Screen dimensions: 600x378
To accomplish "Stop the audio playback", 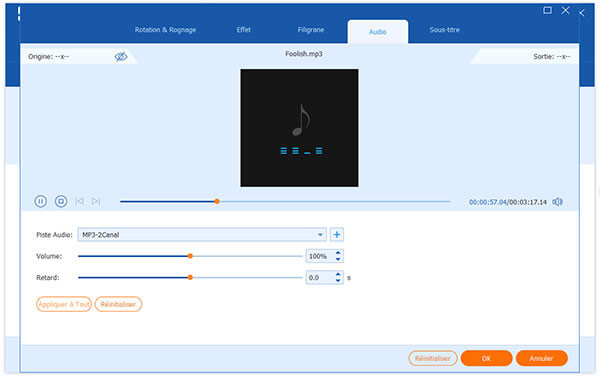I will pyautogui.click(x=61, y=201).
